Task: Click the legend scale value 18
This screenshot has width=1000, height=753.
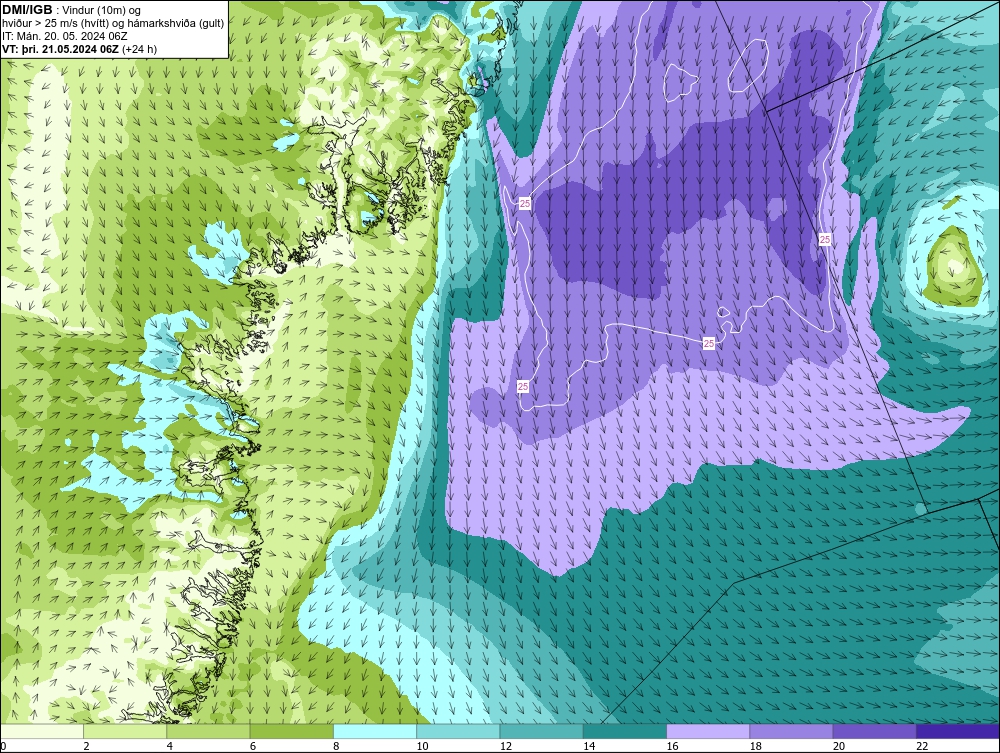Action: click(x=756, y=747)
